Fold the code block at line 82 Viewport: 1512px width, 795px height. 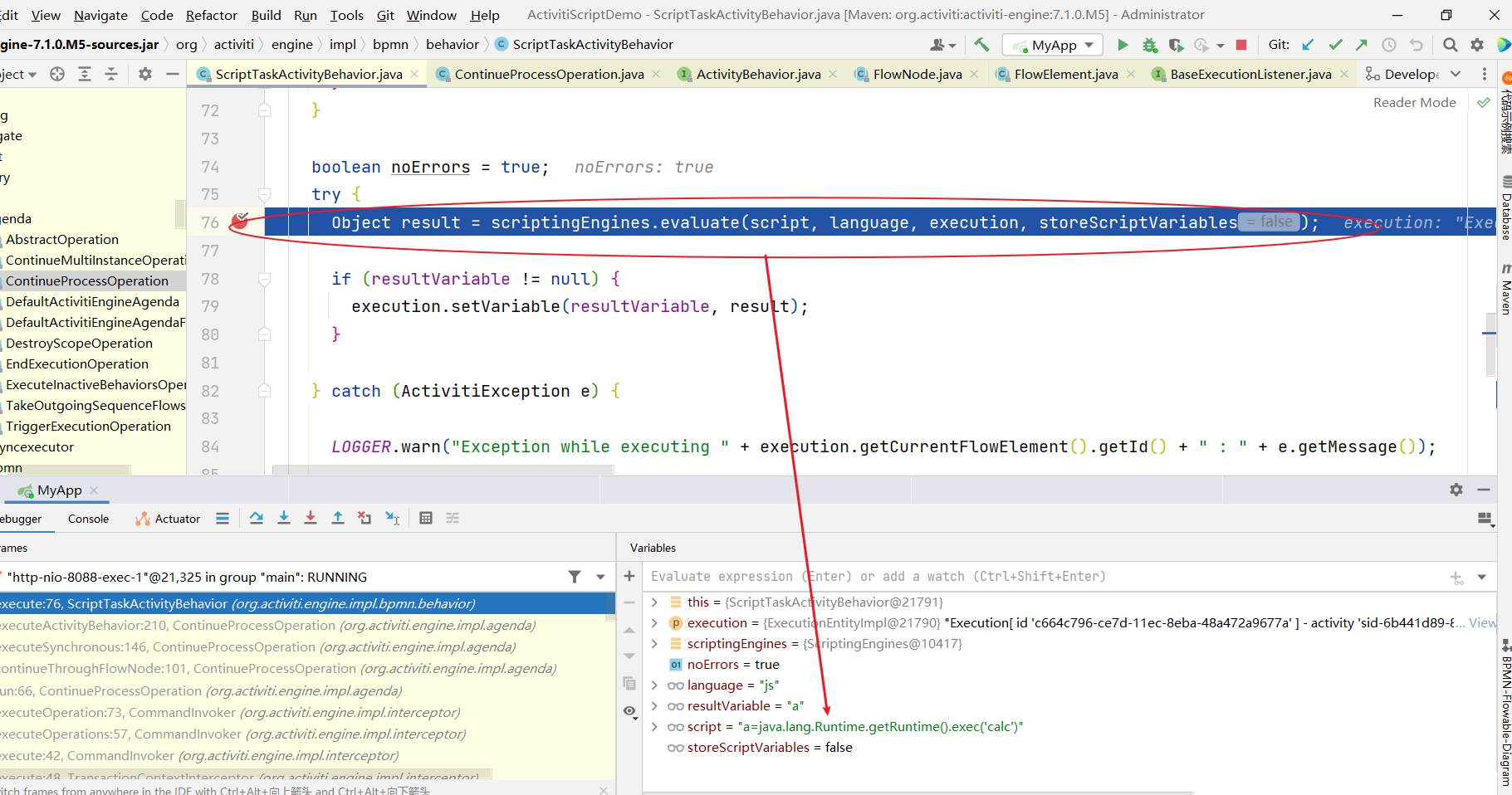point(264,391)
